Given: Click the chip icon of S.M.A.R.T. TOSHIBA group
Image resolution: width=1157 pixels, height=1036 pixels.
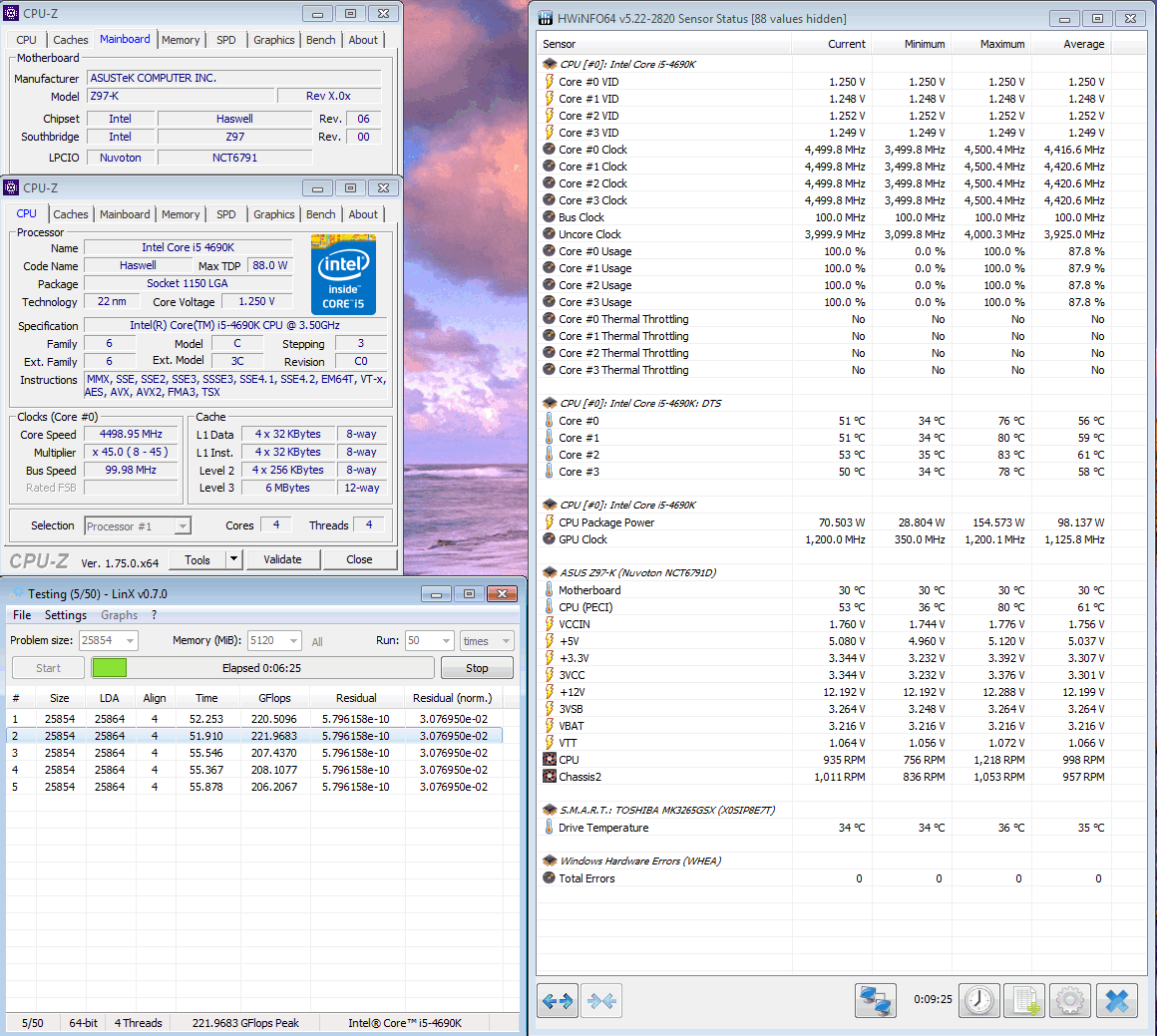Looking at the screenshot, I should coord(550,811).
